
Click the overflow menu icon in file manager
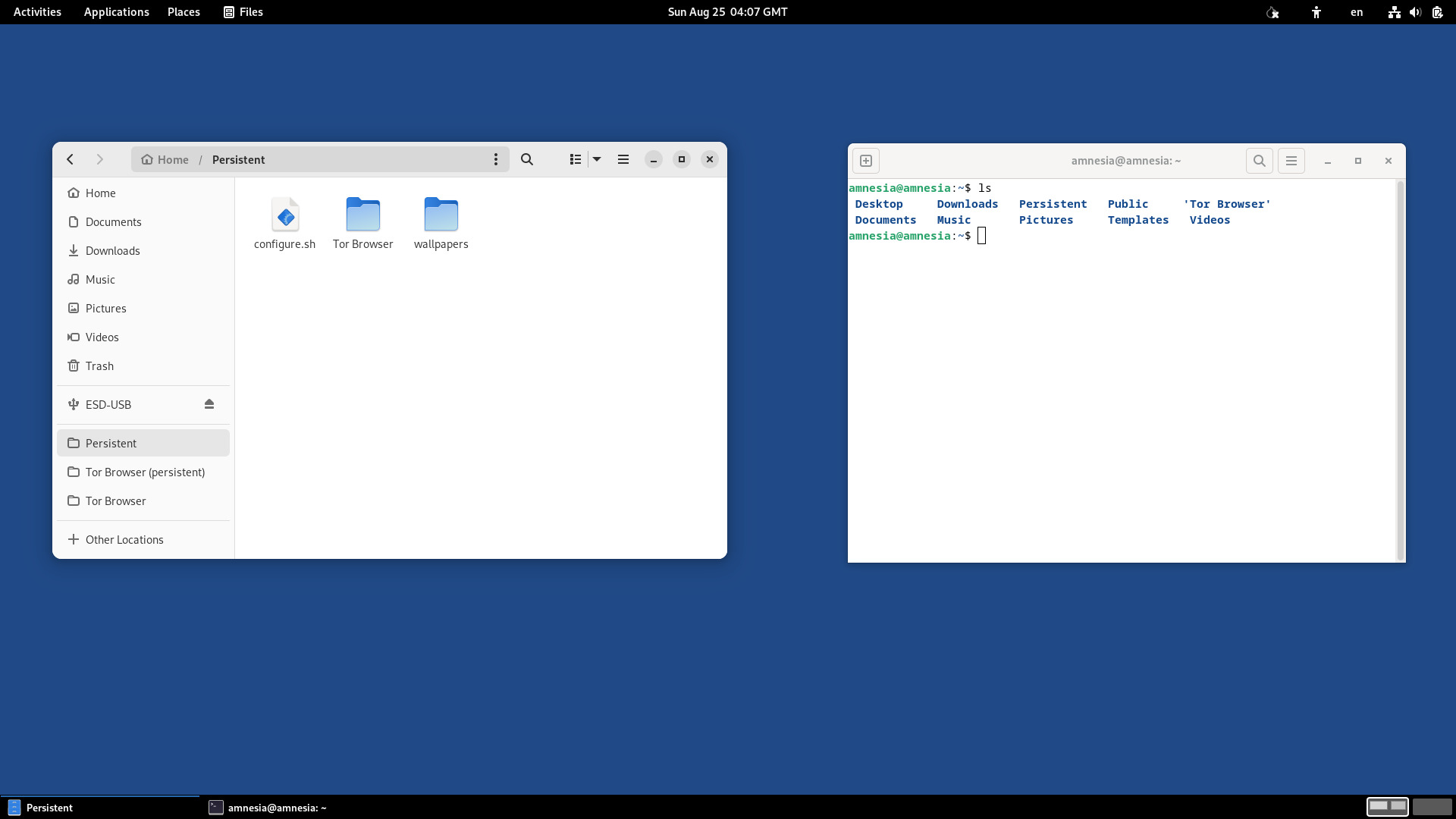(495, 159)
